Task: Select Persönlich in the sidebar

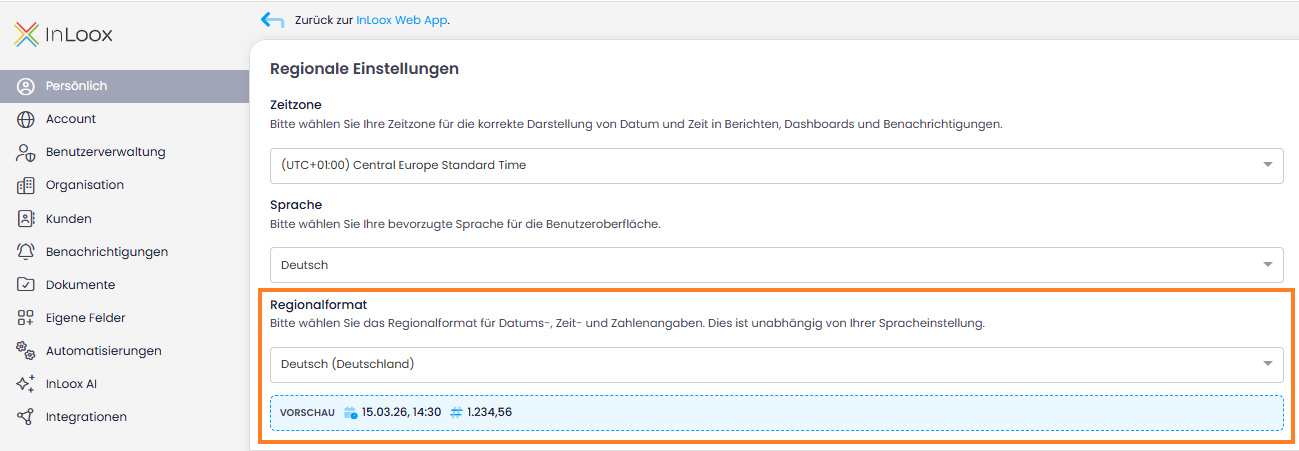Action: point(124,86)
